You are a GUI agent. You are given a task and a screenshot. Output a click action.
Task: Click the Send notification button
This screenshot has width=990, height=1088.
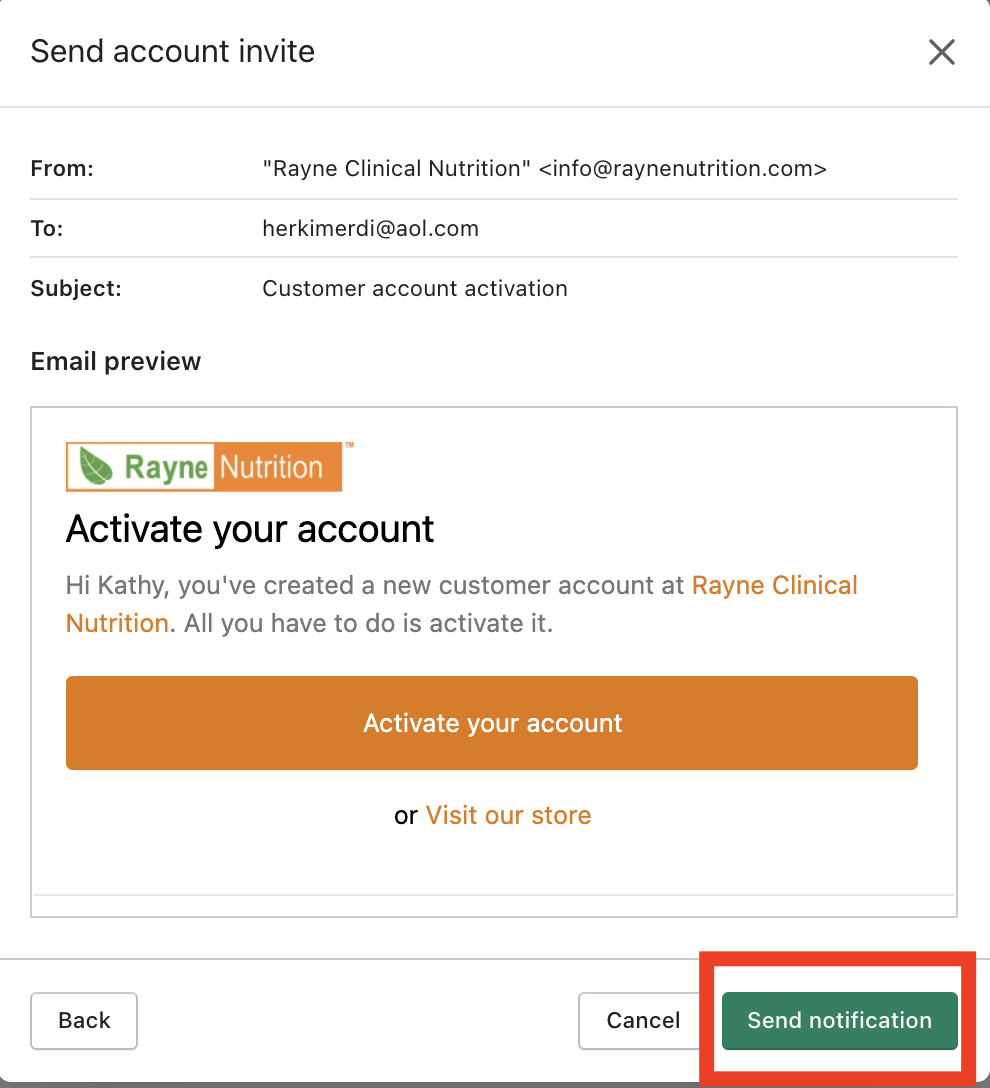pos(839,1020)
